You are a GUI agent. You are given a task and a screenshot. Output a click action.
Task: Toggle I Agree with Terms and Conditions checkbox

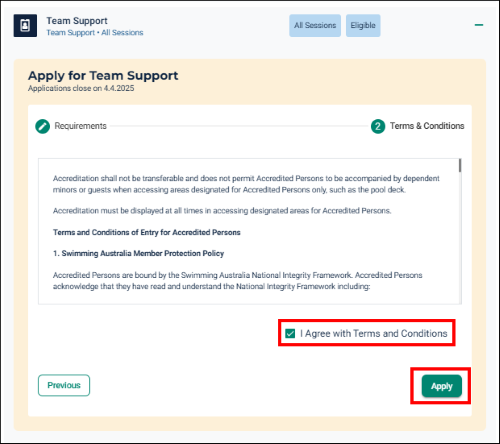(290, 333)
